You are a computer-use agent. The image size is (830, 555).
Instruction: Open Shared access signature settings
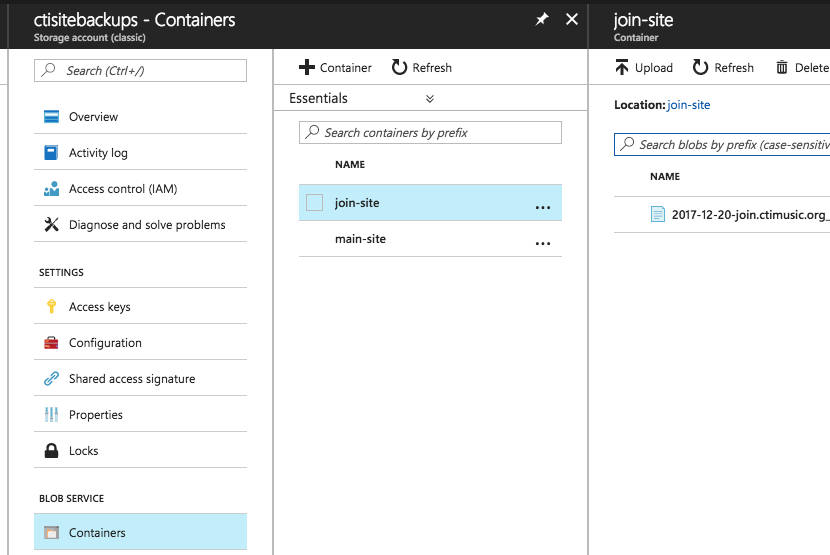pyautogui.click(x=140, y=379)
